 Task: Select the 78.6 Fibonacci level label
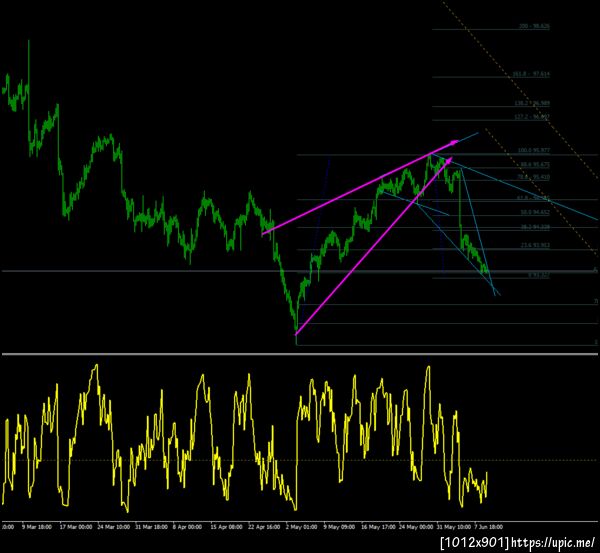[533, 177]
